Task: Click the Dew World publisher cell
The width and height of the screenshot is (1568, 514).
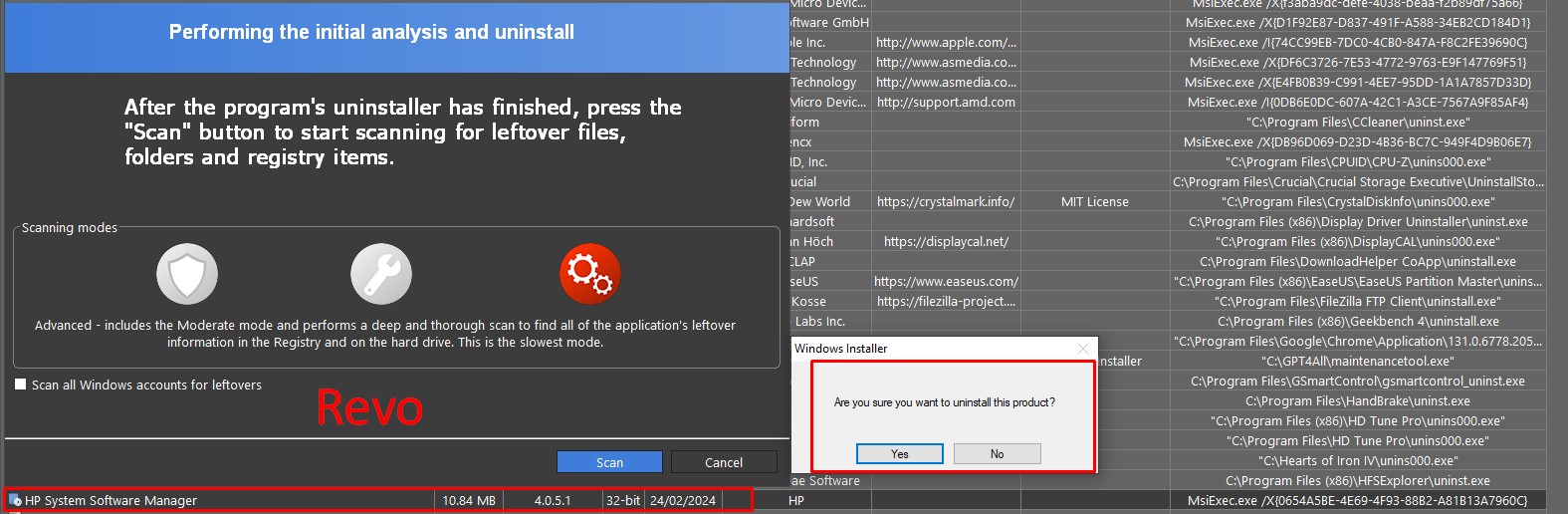Action: 830,201
